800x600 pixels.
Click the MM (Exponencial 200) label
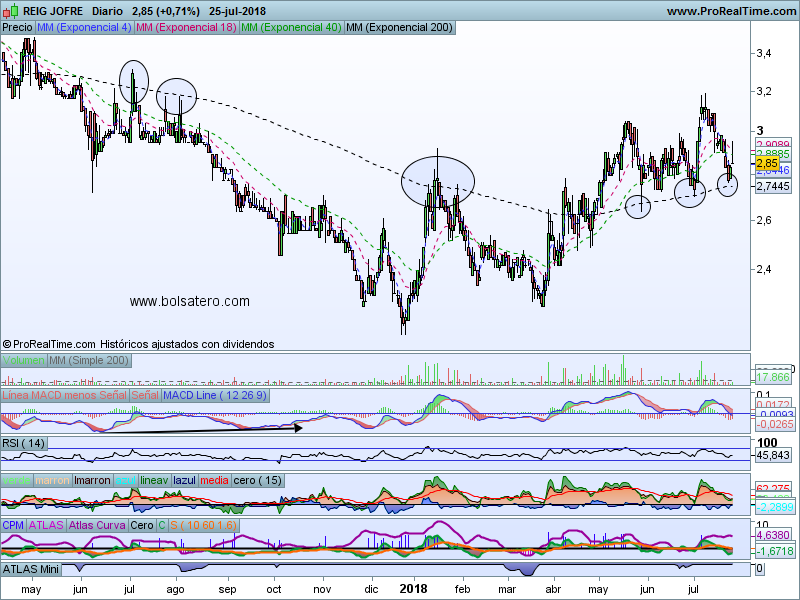[x=398, y=28]
